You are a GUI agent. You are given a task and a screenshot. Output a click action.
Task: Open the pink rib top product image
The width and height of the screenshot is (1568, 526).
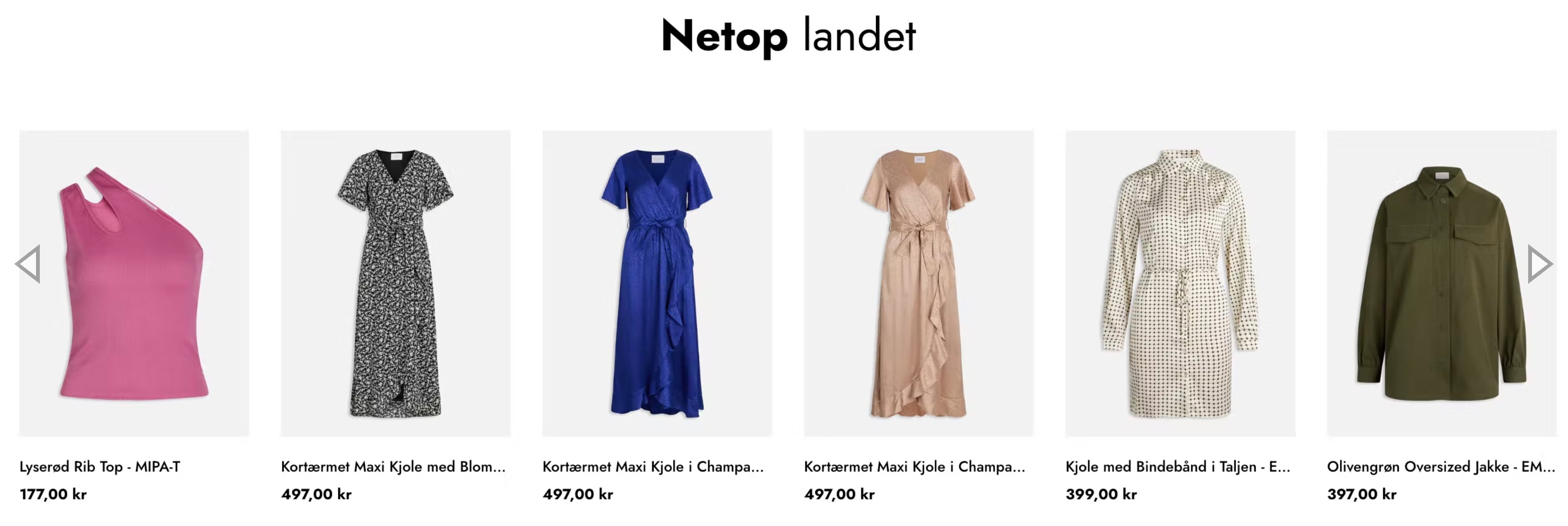[134, 283]
